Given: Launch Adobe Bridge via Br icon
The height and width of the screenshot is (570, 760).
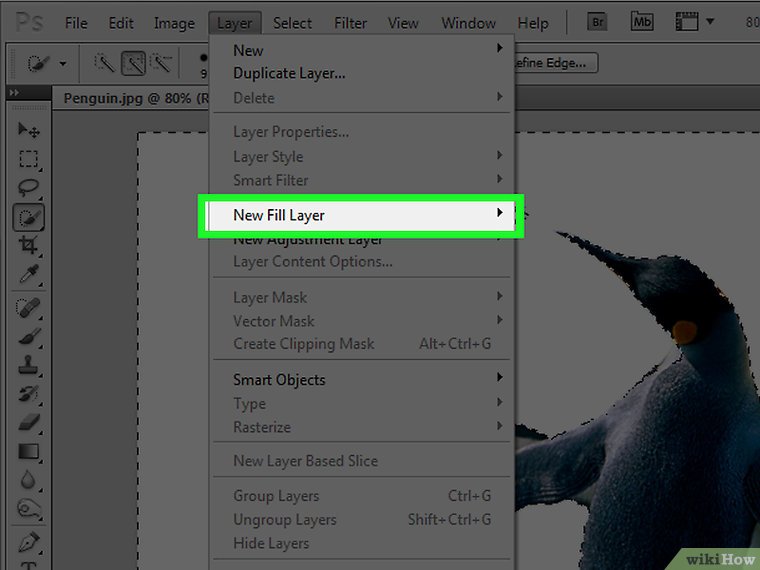Looking at the screenshot, I should [x=597, y=22].
